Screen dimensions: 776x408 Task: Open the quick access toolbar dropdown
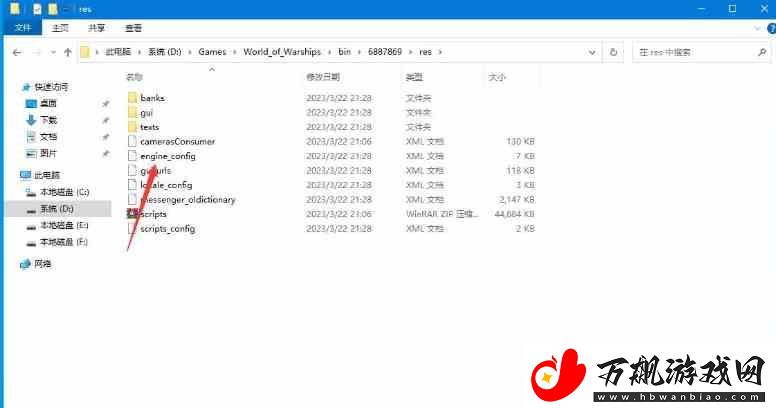tap(66, 9)
